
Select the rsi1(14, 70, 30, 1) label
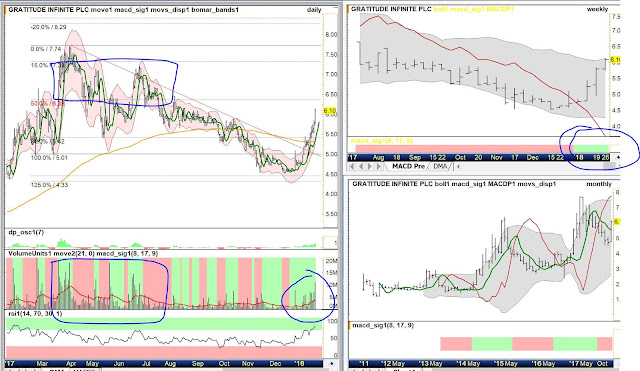36,313
